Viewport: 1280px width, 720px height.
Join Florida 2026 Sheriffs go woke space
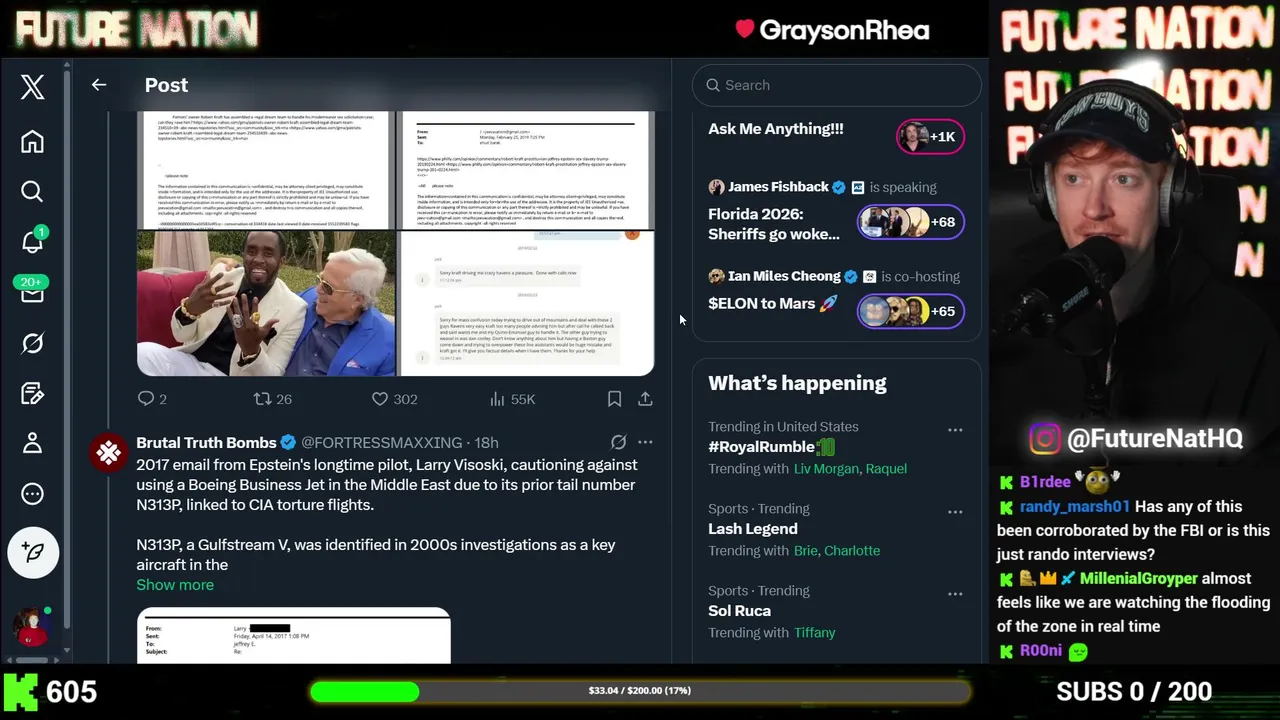coord(774,224)
